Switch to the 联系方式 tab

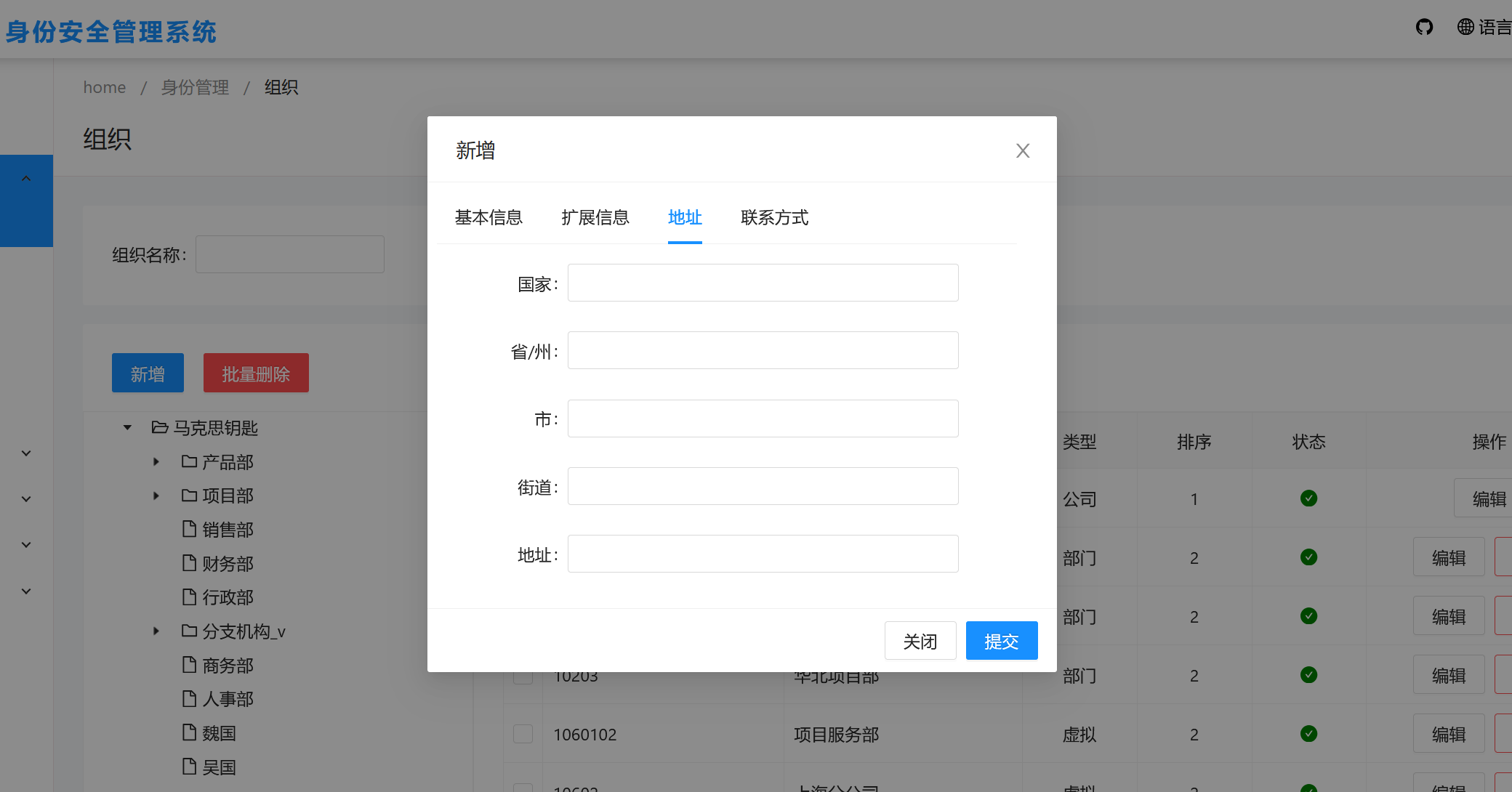coord(774,217)
